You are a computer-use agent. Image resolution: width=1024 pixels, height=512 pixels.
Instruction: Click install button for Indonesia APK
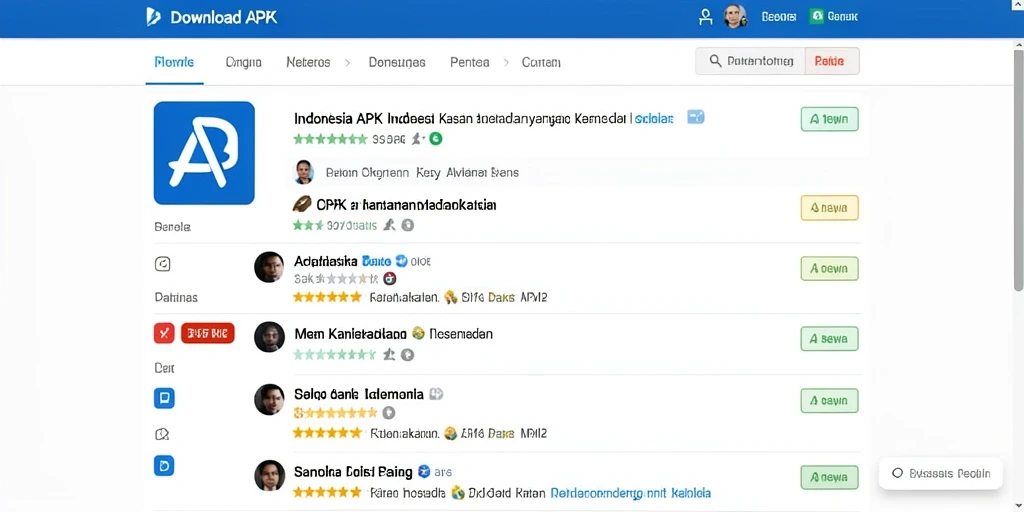coord(829,120)
